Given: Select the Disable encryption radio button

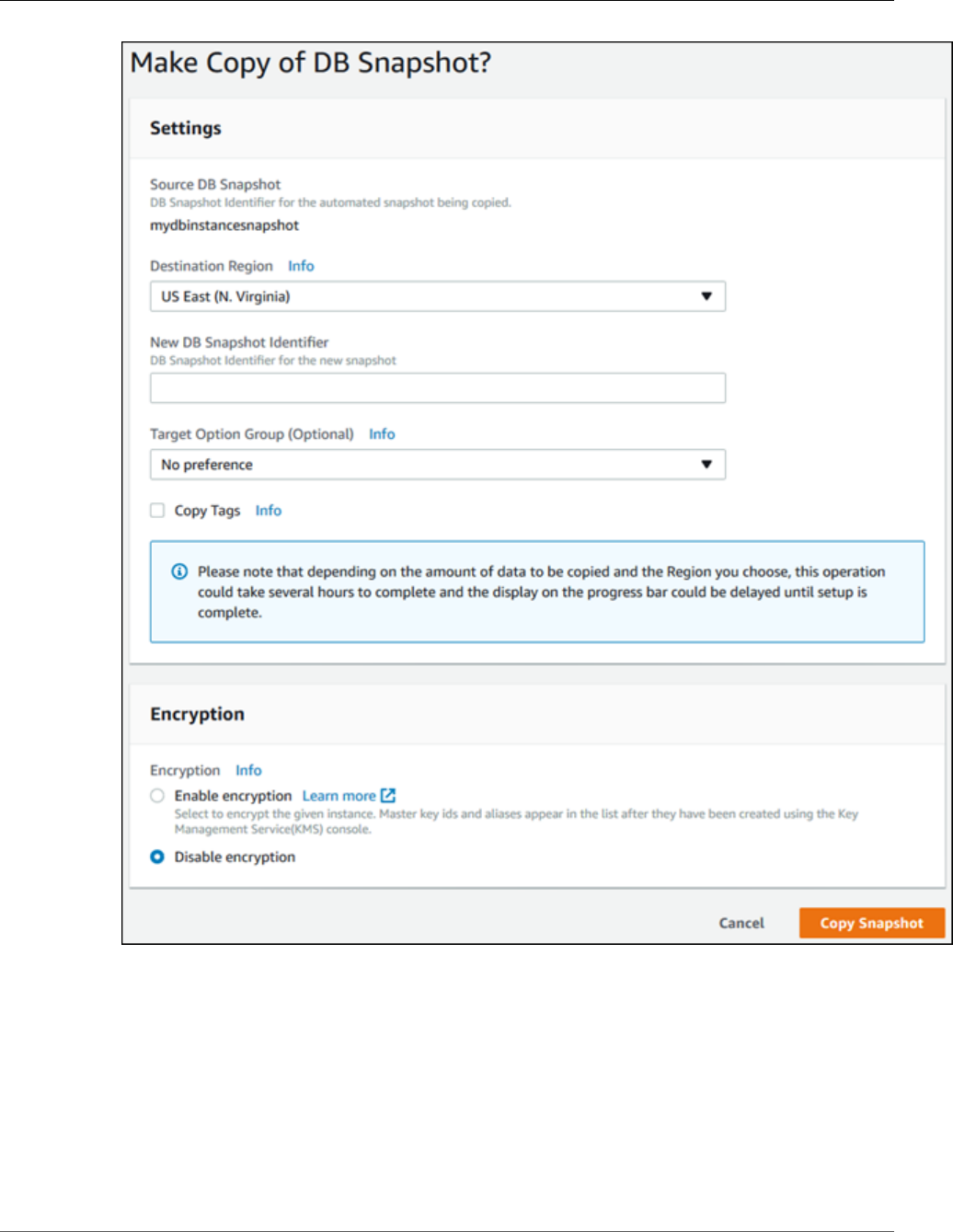Looking at the screenshot, I should click(157, 857).
